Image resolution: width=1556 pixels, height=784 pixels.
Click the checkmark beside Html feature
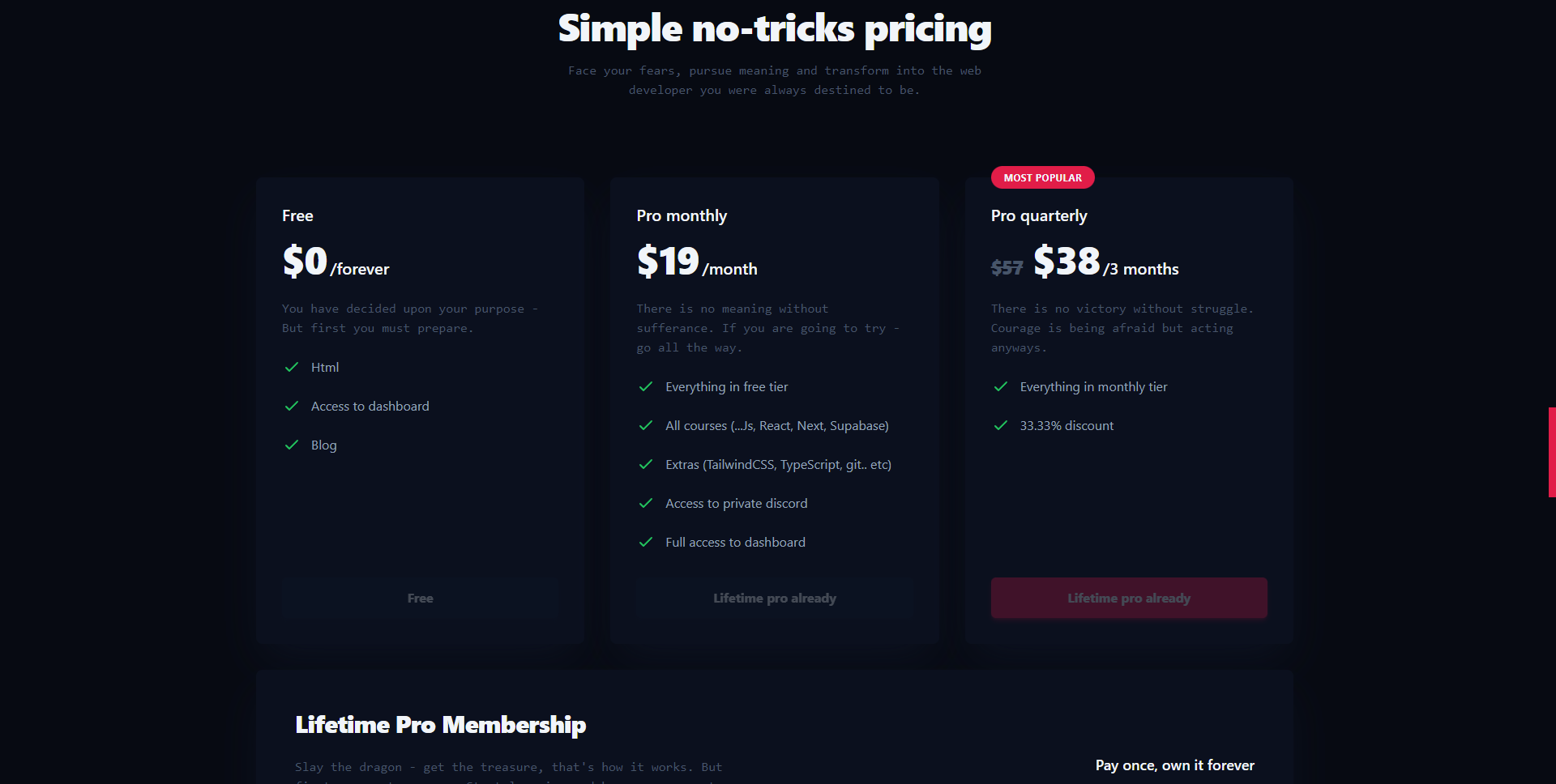292,367
